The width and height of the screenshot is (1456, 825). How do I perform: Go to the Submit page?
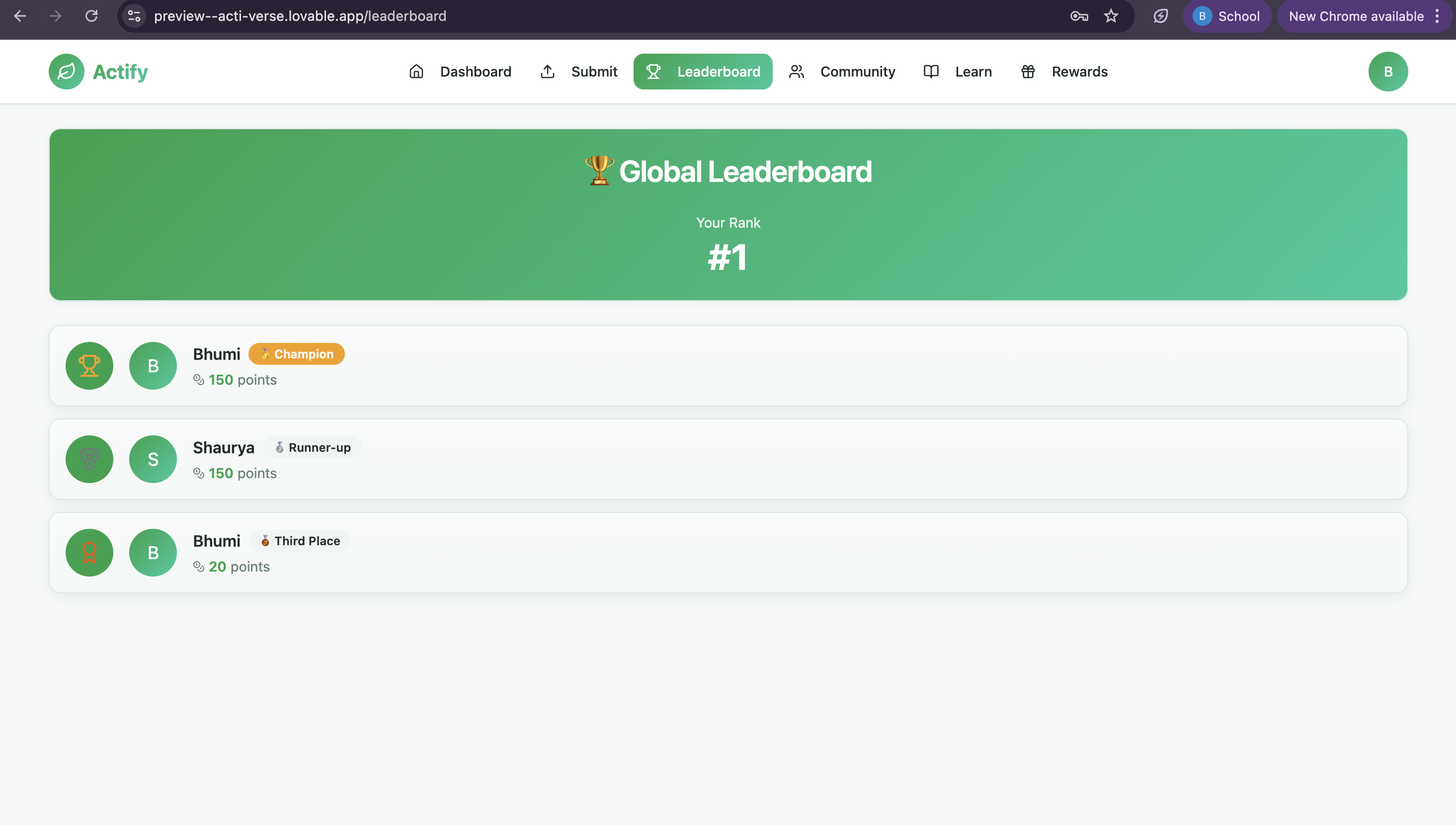click(x=578, y=72)
